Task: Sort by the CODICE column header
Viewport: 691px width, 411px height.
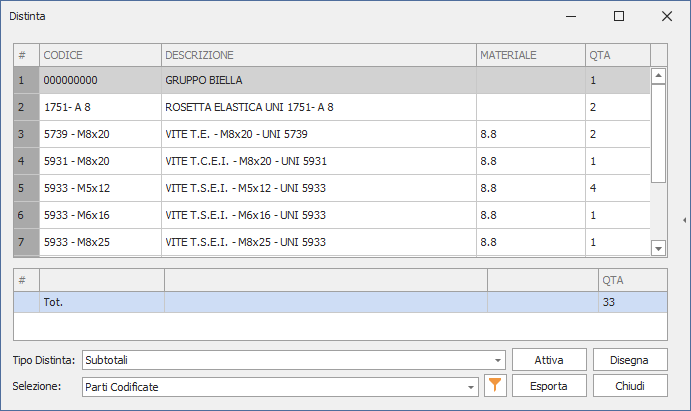Action: (x=100, y=54)
